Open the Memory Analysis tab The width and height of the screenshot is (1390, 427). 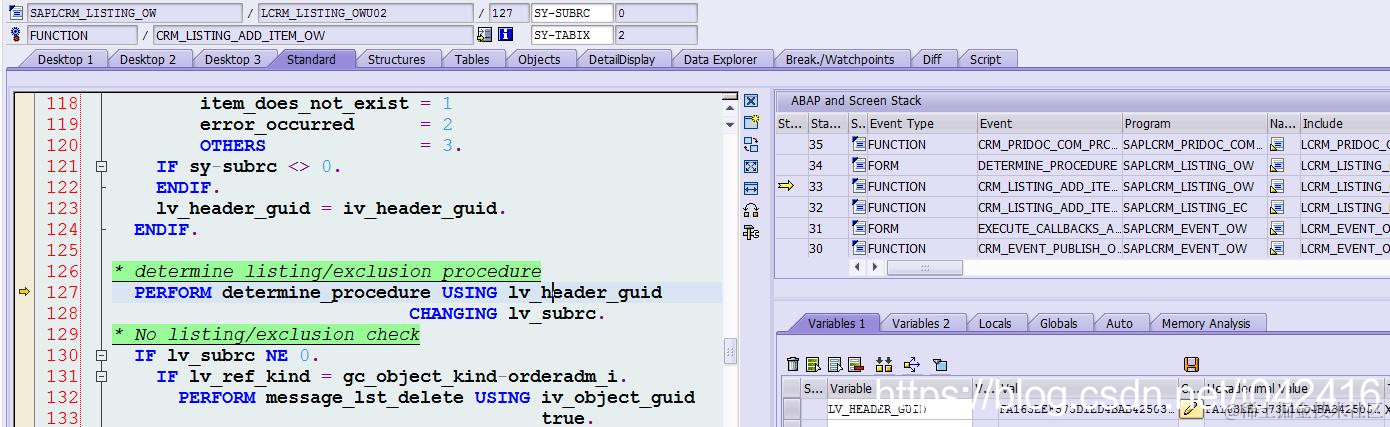click(1206, 323)
